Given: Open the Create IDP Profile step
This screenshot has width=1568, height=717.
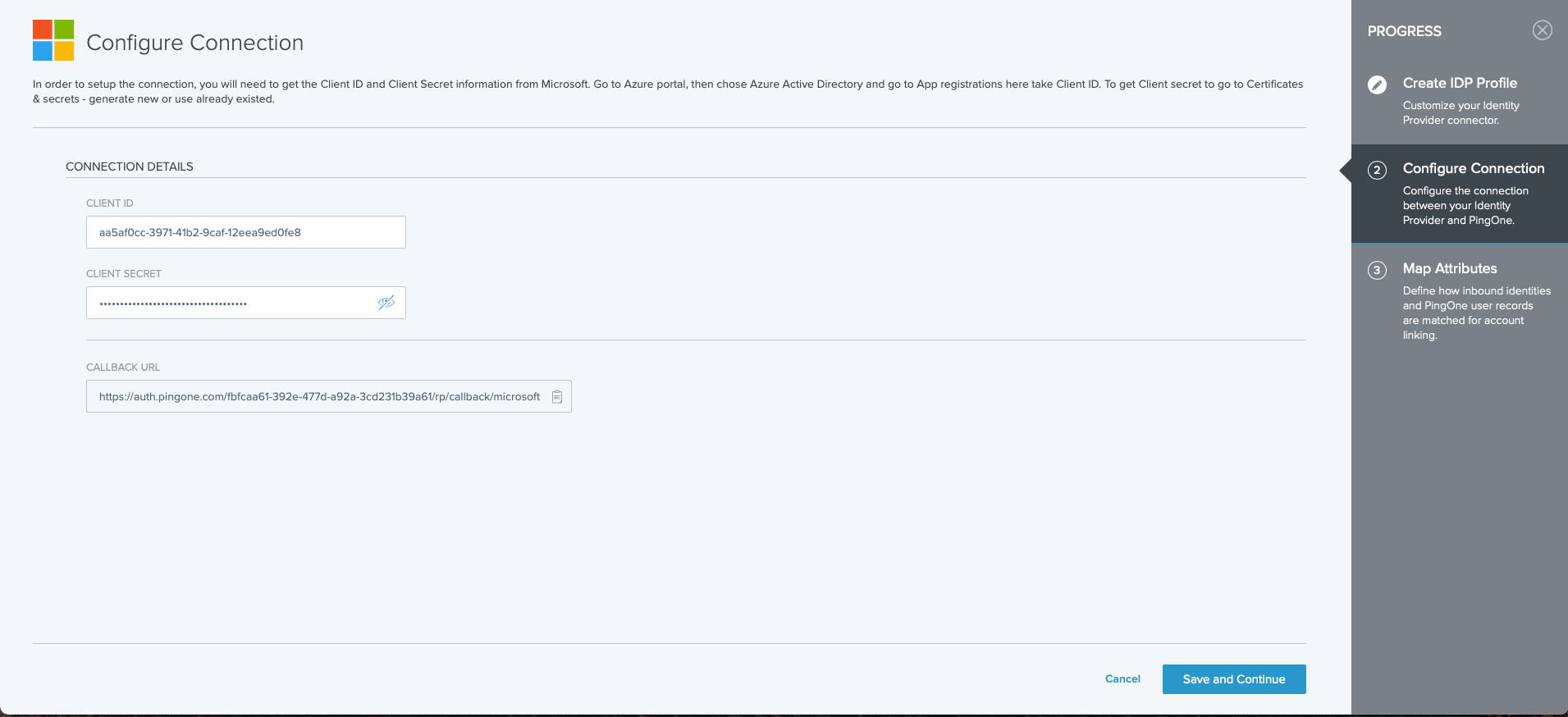Looking at the screenshot, I should tap(1459, 83).
